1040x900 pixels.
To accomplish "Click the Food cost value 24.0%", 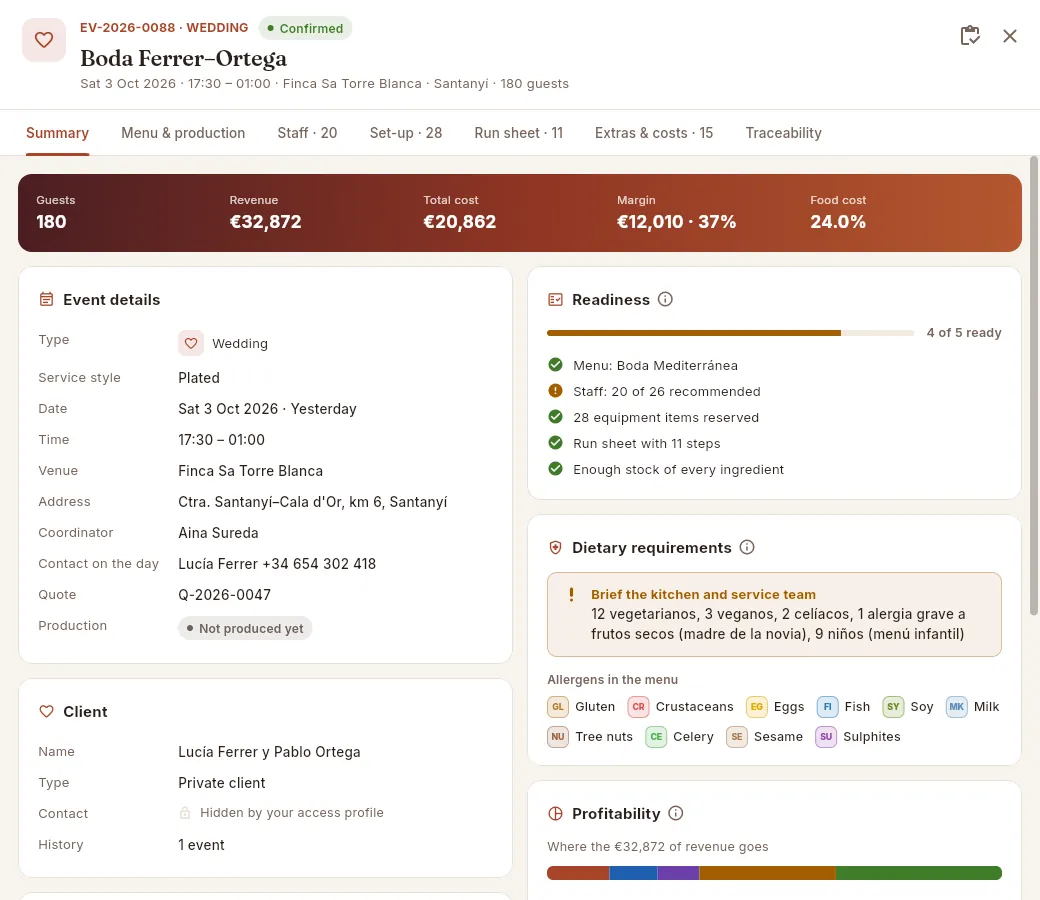I will [838, 222].
